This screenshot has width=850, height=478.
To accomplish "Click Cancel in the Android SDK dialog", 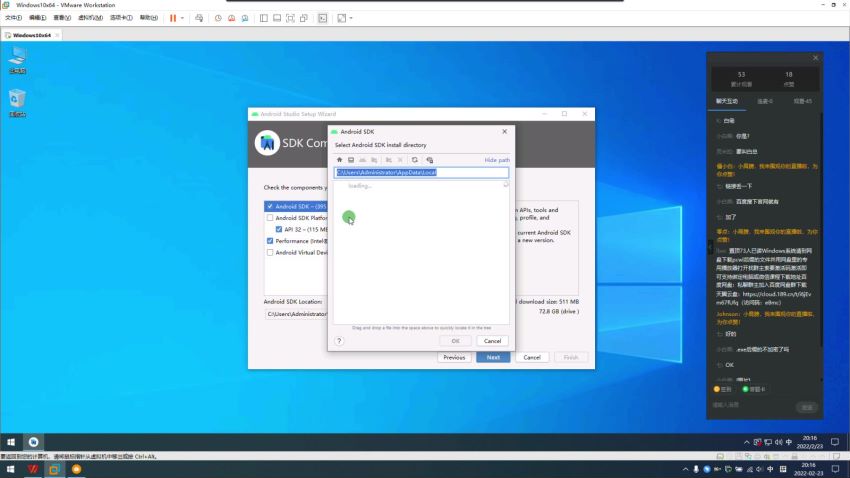I will tap(492, 341).
